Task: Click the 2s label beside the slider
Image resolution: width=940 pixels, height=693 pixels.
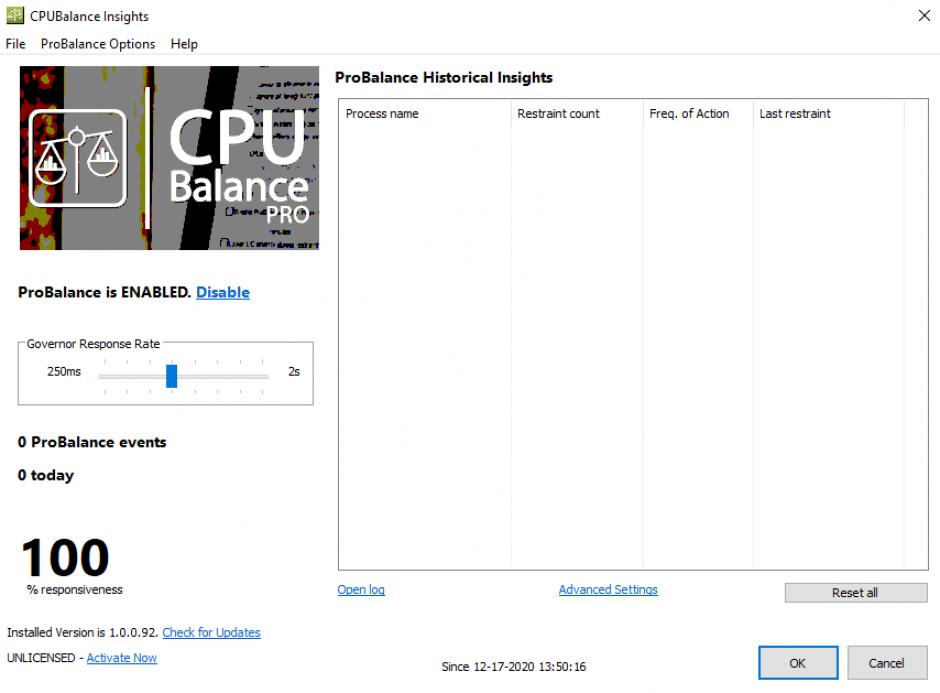Action: pos(294,371)
